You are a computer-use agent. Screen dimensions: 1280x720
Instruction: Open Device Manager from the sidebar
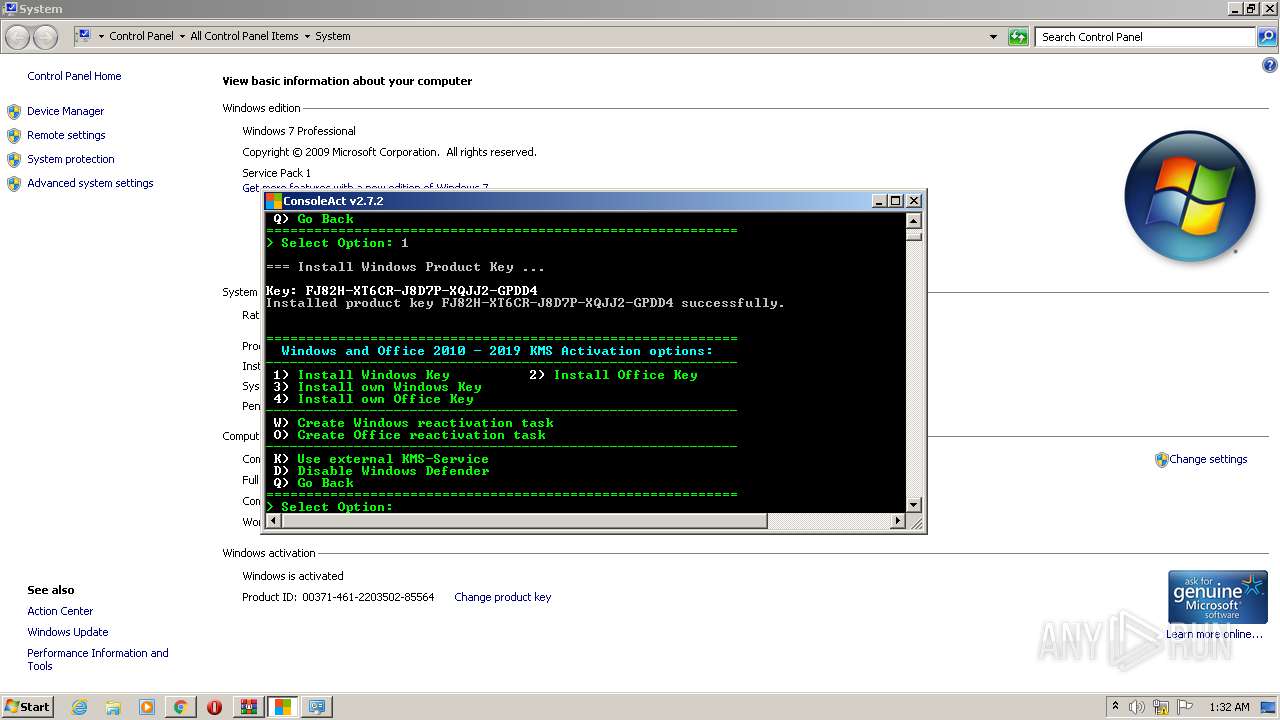[x=65, y=111]
